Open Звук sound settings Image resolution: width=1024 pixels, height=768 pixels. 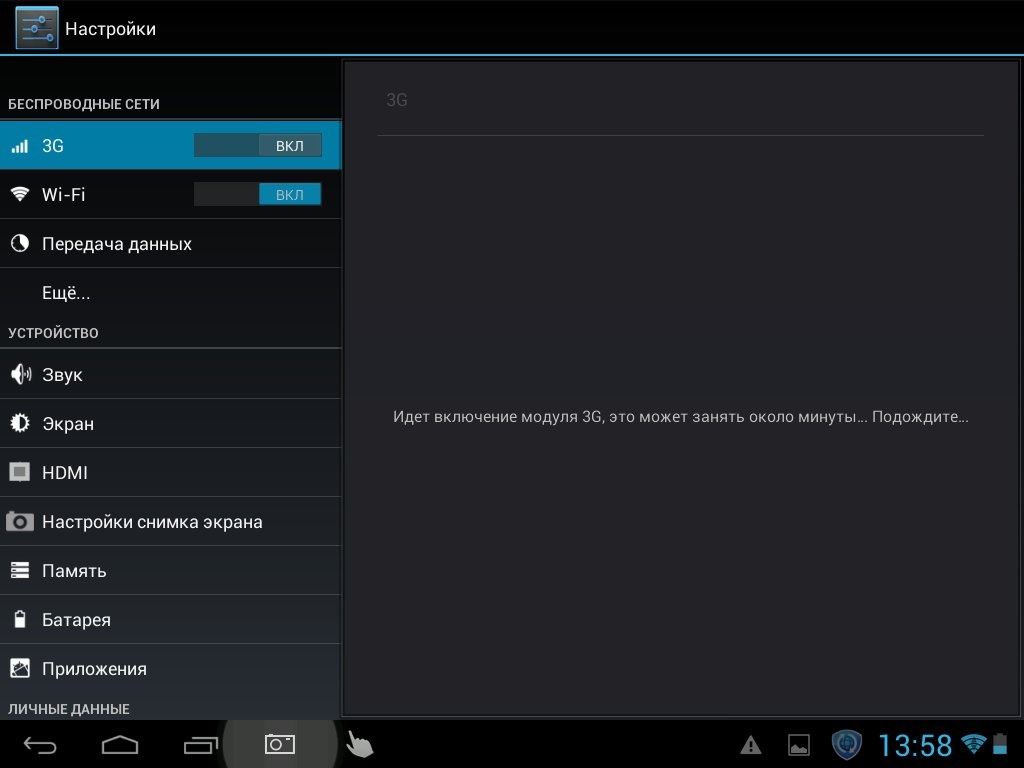point(62,375)
